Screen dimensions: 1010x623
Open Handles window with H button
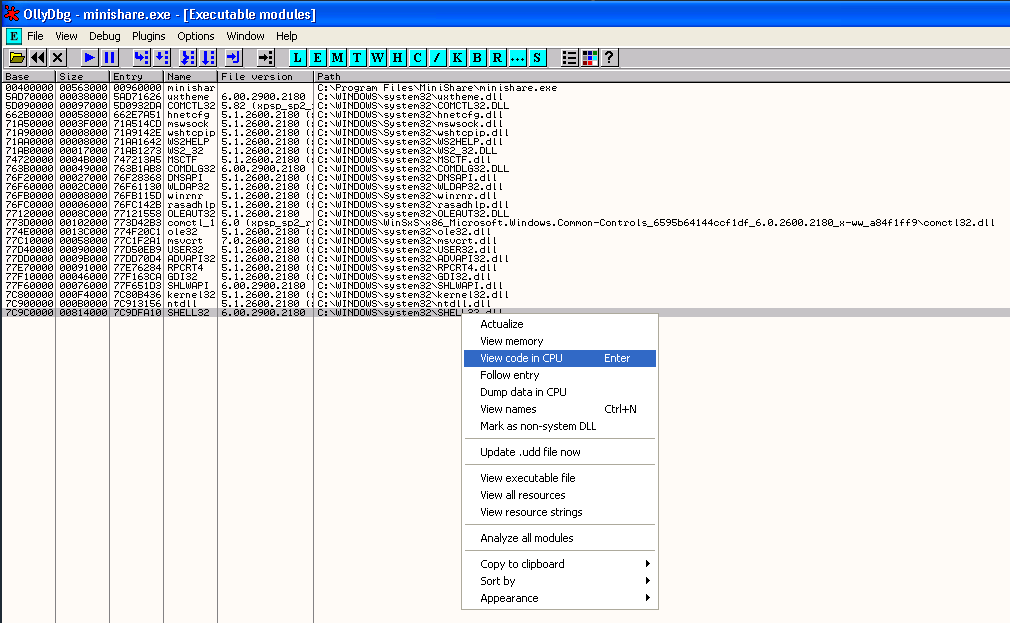397,58
